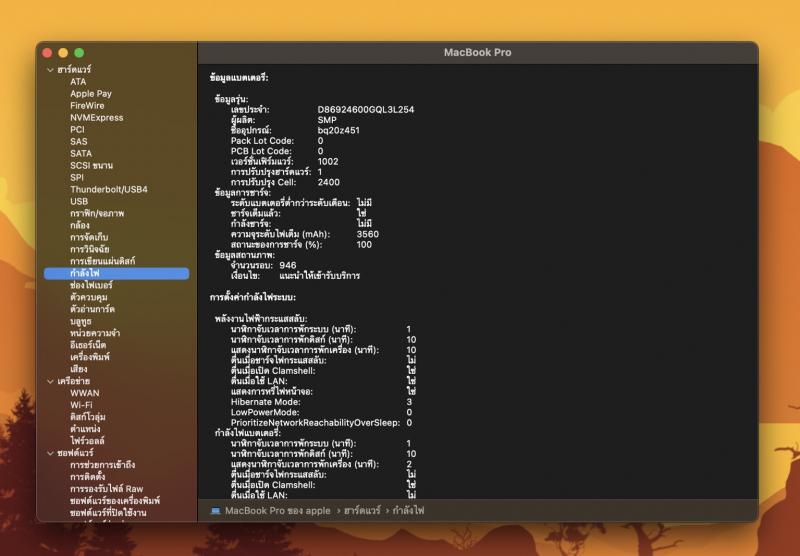Show USB device information

(x=79, y=201)
